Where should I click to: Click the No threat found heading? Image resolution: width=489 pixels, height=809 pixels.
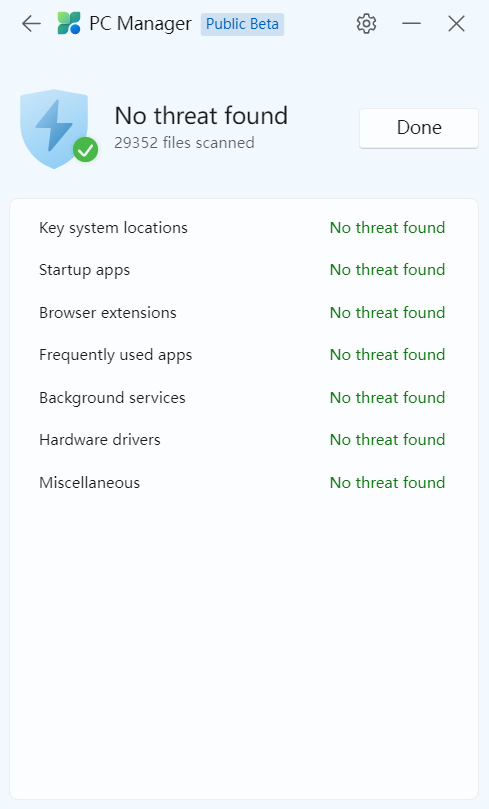(201, 116)
